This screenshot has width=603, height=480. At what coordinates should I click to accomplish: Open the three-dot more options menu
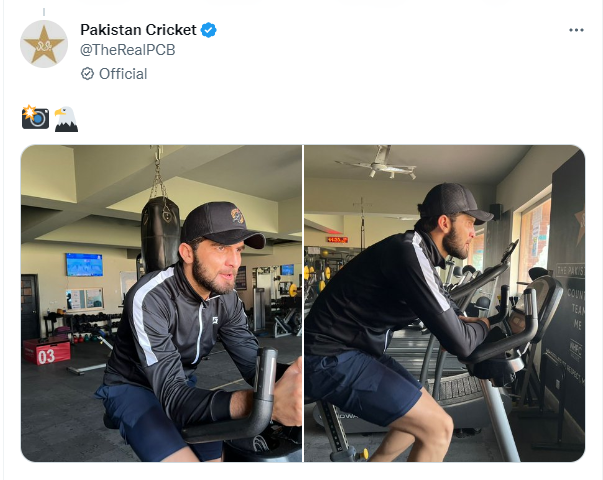pyautogui.click(x=576, y=31)
